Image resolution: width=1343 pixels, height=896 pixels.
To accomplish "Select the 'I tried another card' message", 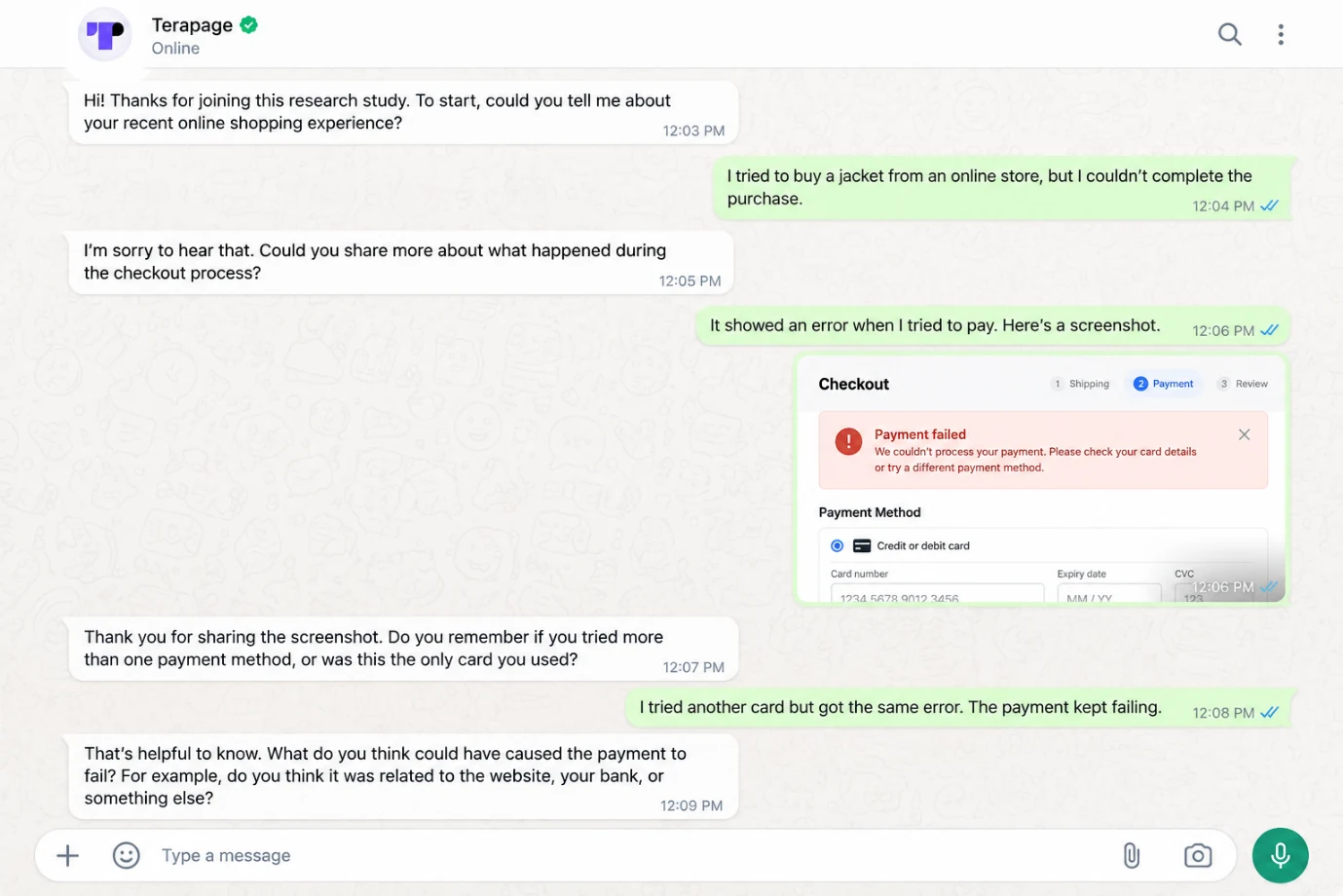I will [x=958, y=708].
